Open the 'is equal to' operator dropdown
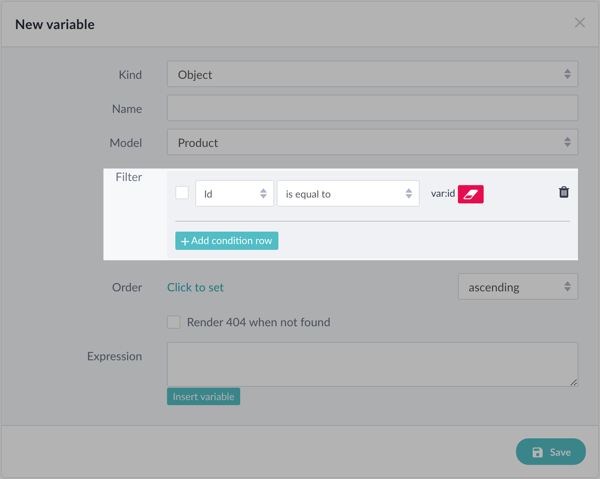 pyautogui.click(x=347, y=194)
